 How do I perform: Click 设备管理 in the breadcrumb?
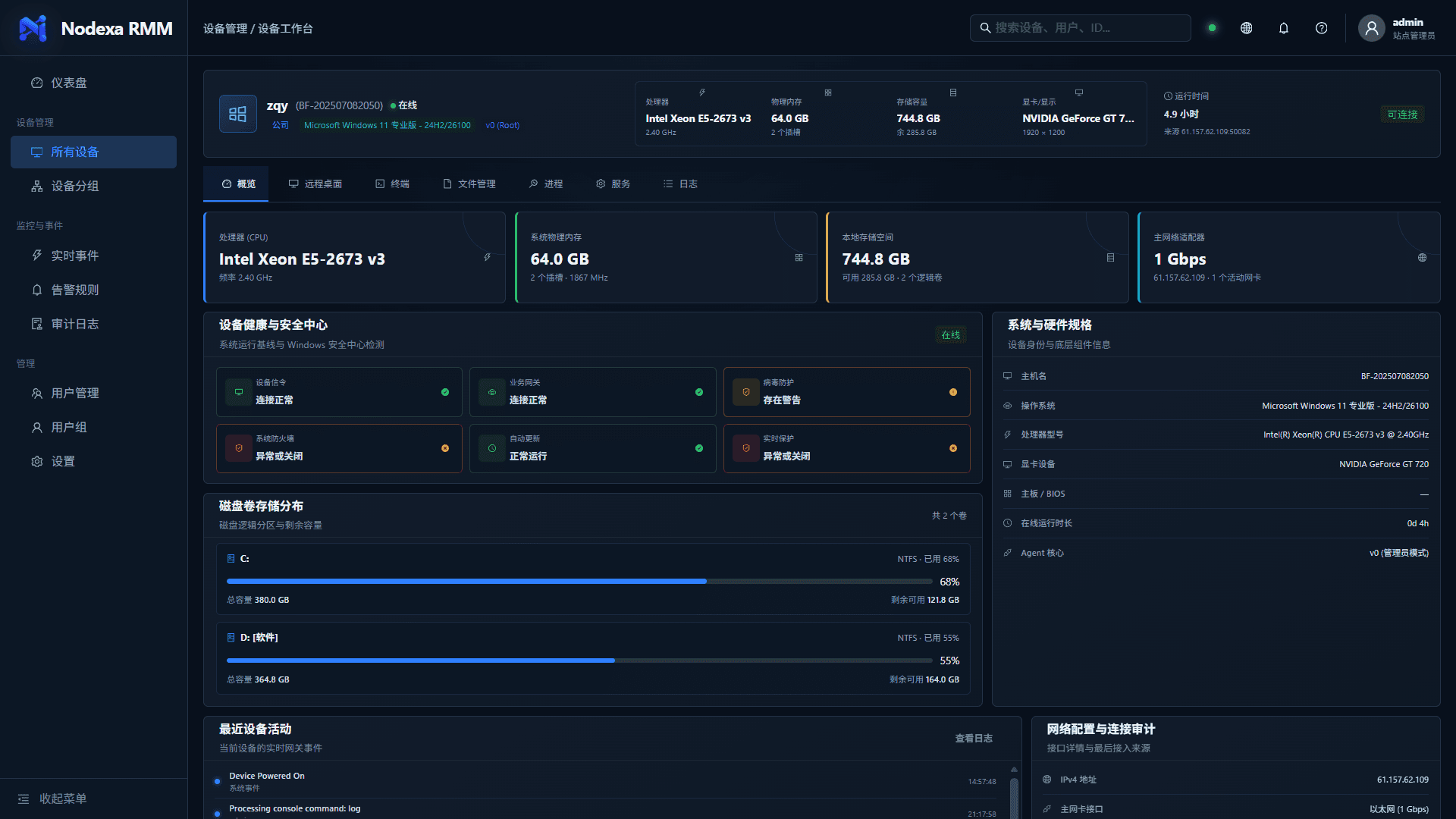pos(225,28)
